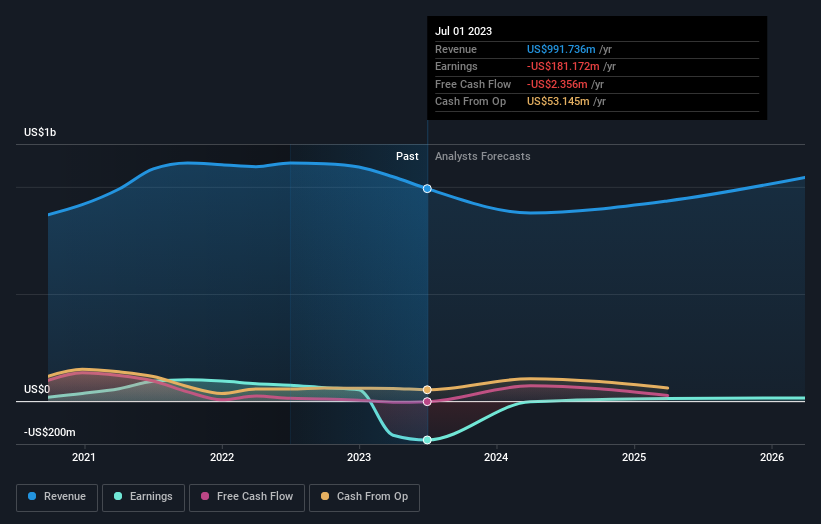Click the Cash From Op row label in tooltip
Viewport: 821px width, 524px height.
pyautogui.click(x=470, y=102)
